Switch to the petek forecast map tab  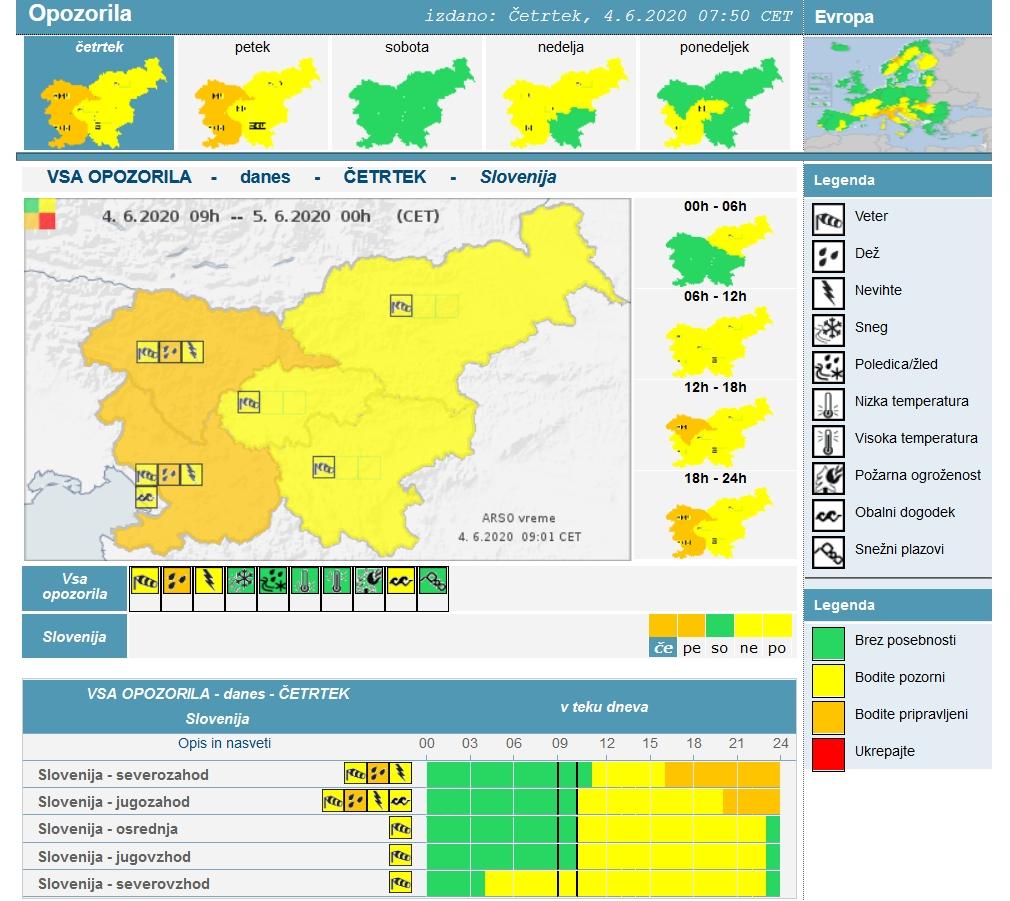pyautogui.click(x=252, y=93)
